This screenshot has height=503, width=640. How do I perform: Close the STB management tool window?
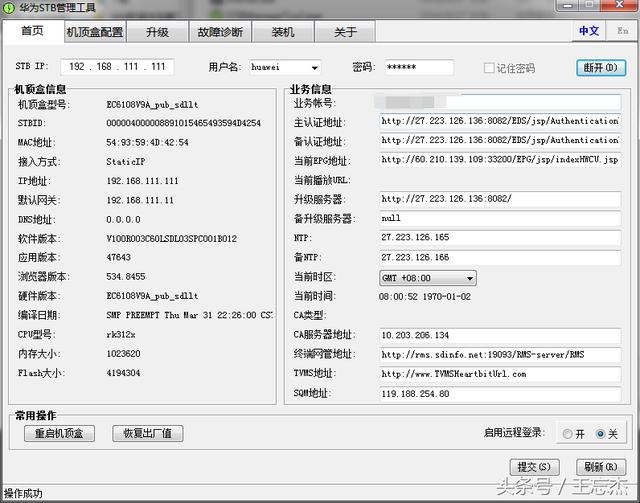click(620, 5)
